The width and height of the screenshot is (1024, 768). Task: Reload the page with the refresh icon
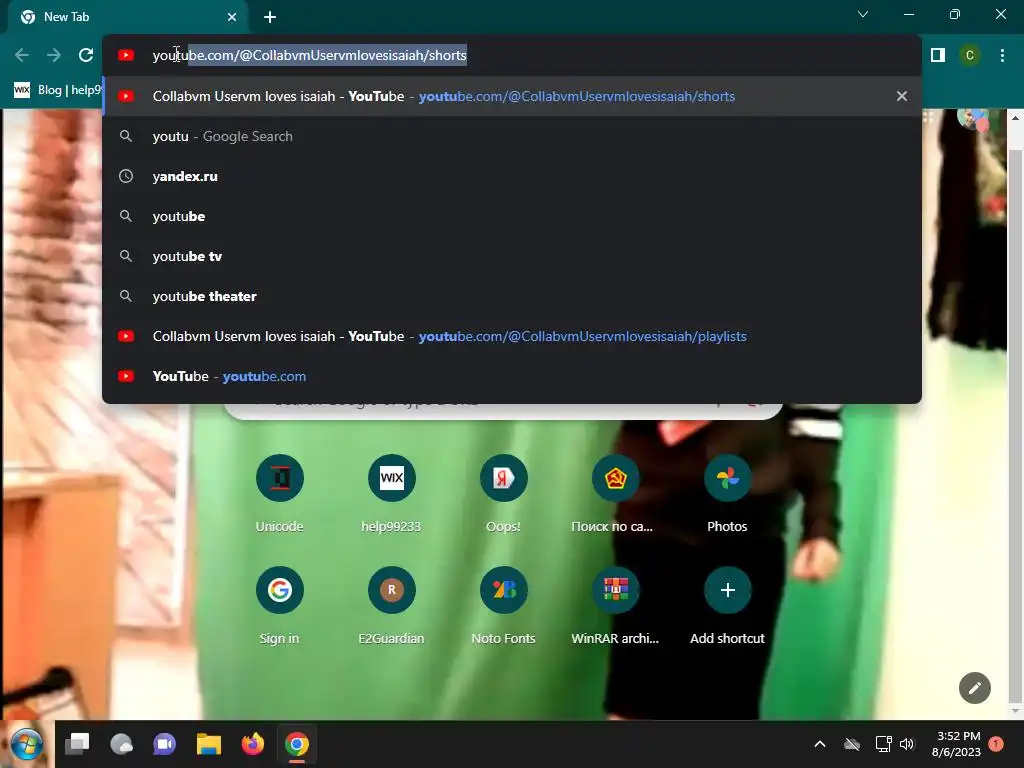point(86,55)
